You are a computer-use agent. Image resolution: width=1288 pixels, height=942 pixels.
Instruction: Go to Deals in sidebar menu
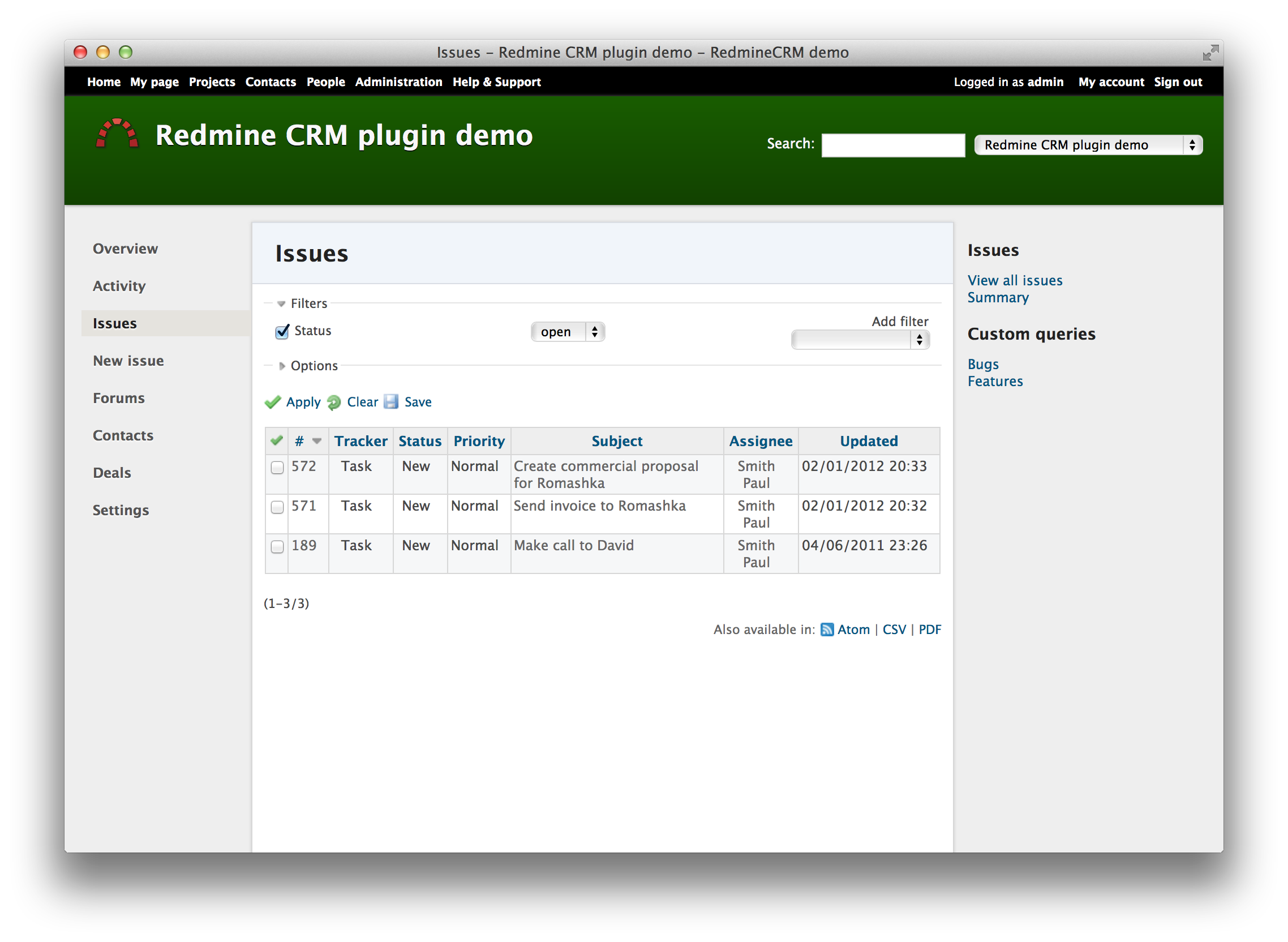pyautogui.click(x=111, y=473)
